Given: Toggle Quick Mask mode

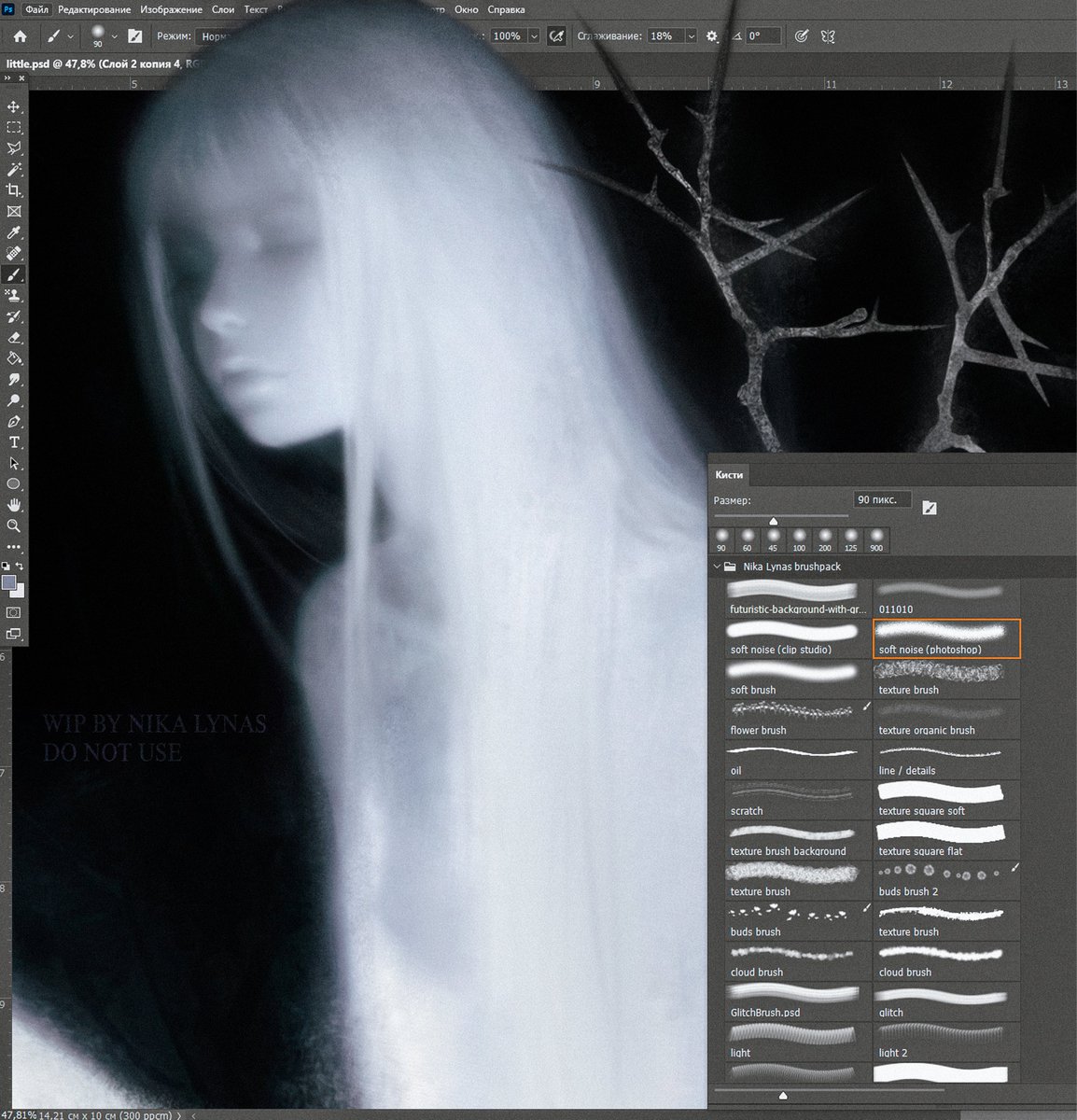Looking at the screenshot, I should pyautogui.click(x=14, y=613).
